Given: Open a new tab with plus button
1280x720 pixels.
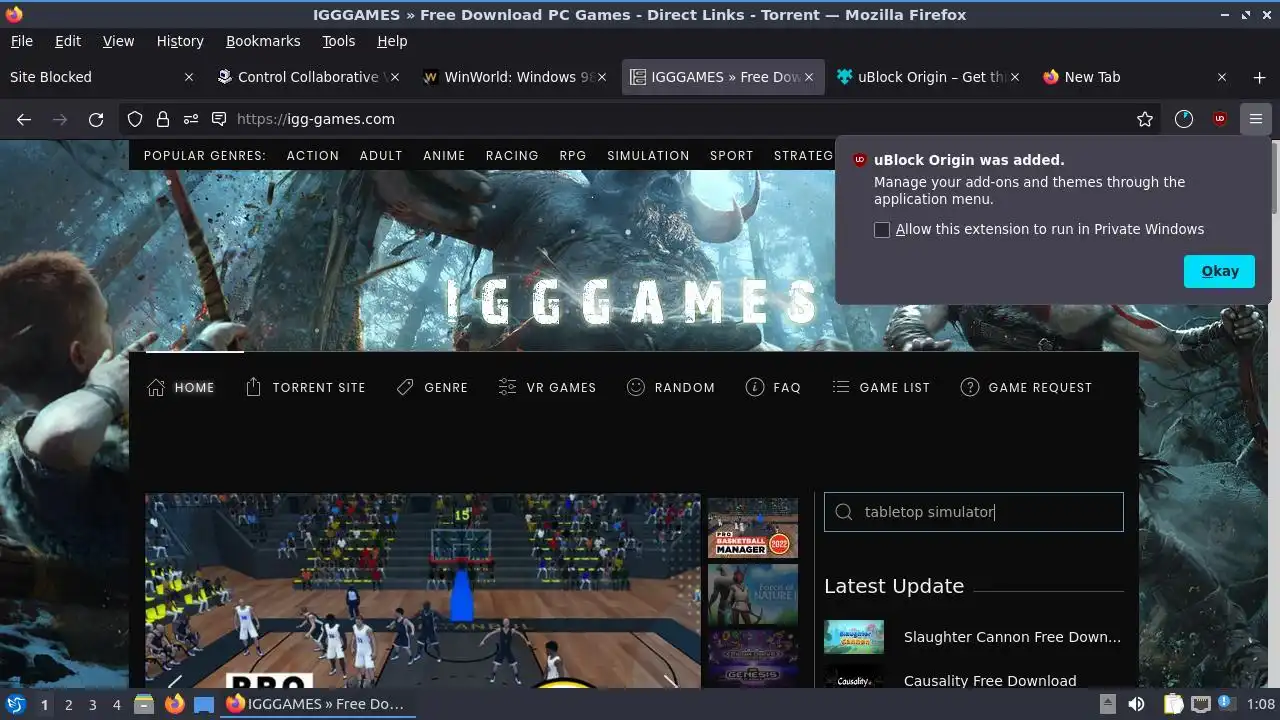Looking at the screenshot, I should click(1259, 77).
